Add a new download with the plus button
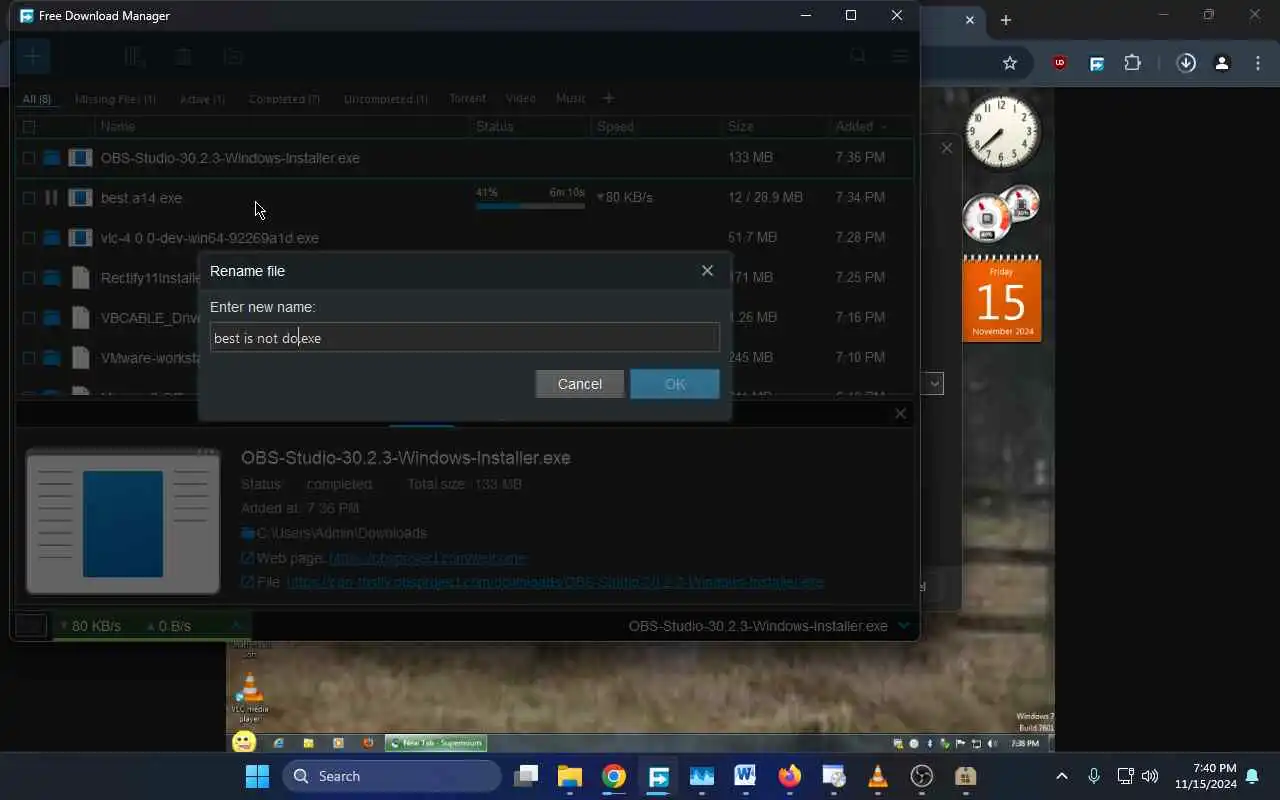This screenshot has height=800, width=1280. click(x=32, y=56)
